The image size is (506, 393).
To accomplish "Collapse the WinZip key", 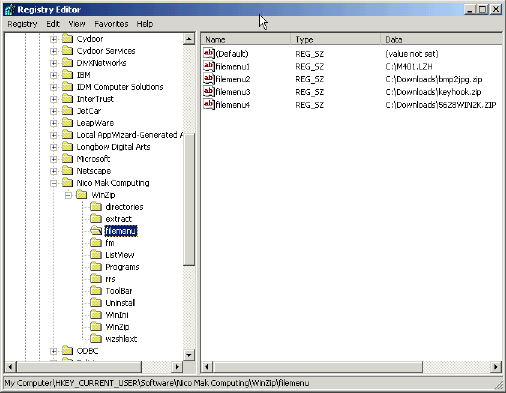I will pos(68,195).
